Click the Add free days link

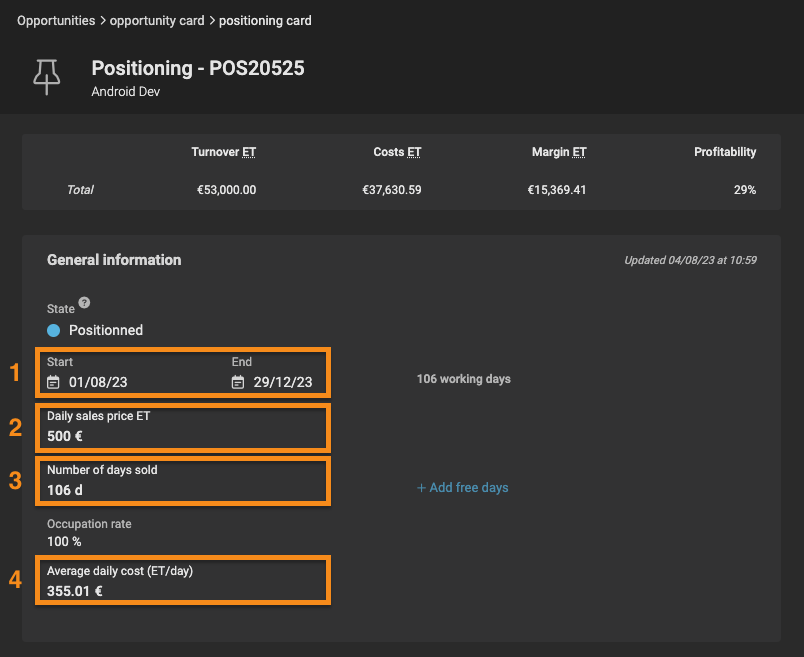pyautogui.click(x=463, y=488)
